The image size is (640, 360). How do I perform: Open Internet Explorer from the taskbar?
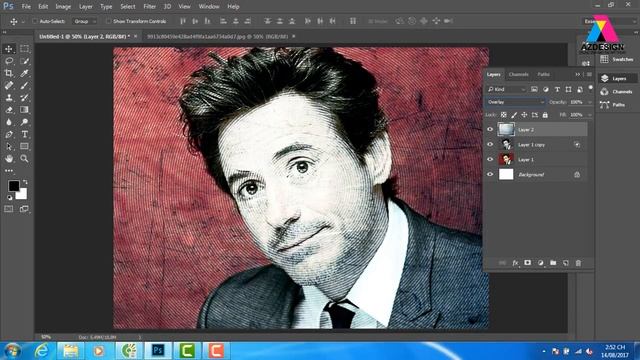tap(42, 351)
